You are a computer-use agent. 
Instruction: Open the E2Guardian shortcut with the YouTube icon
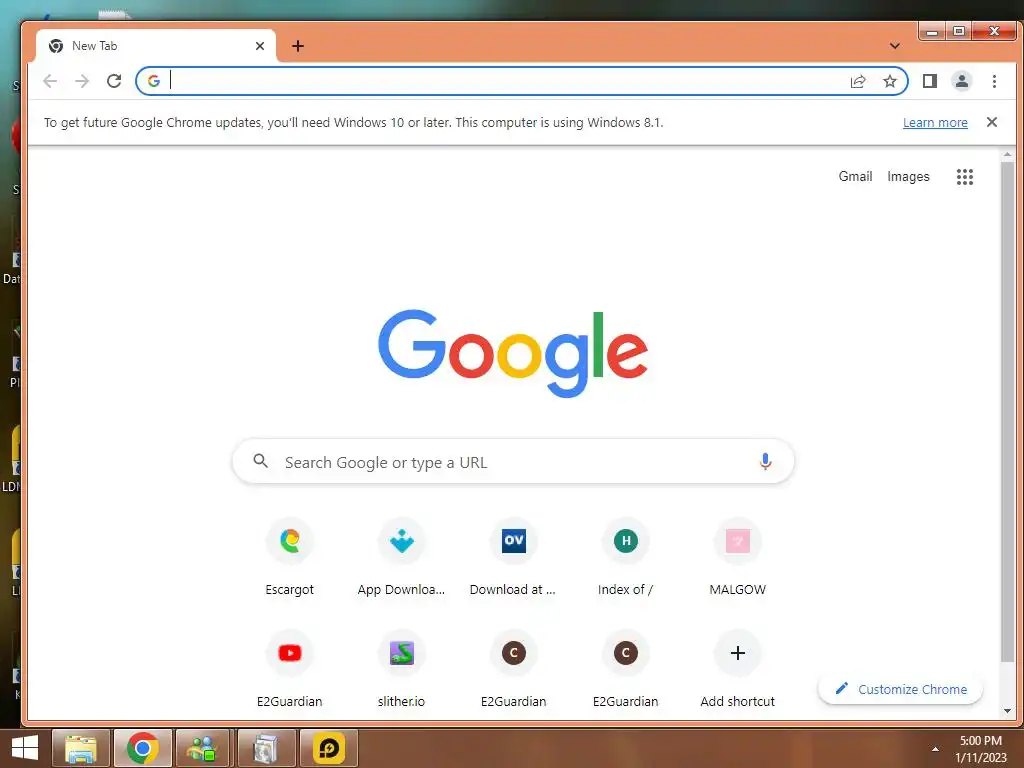(289, 669)
